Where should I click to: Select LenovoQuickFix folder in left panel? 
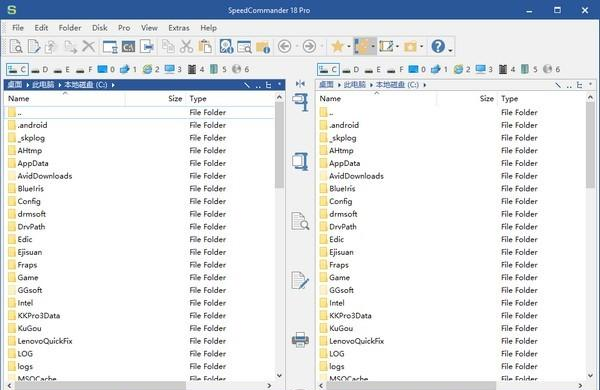click(x=45, y=341)
